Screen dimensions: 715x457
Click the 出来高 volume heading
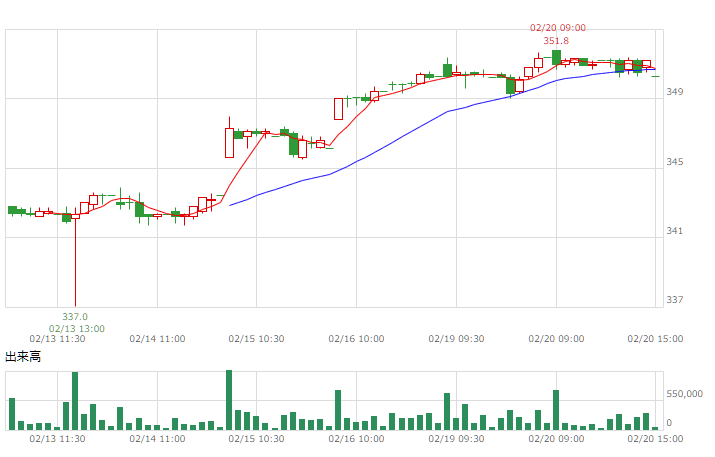pyautogui.click(x=23, y=357)
